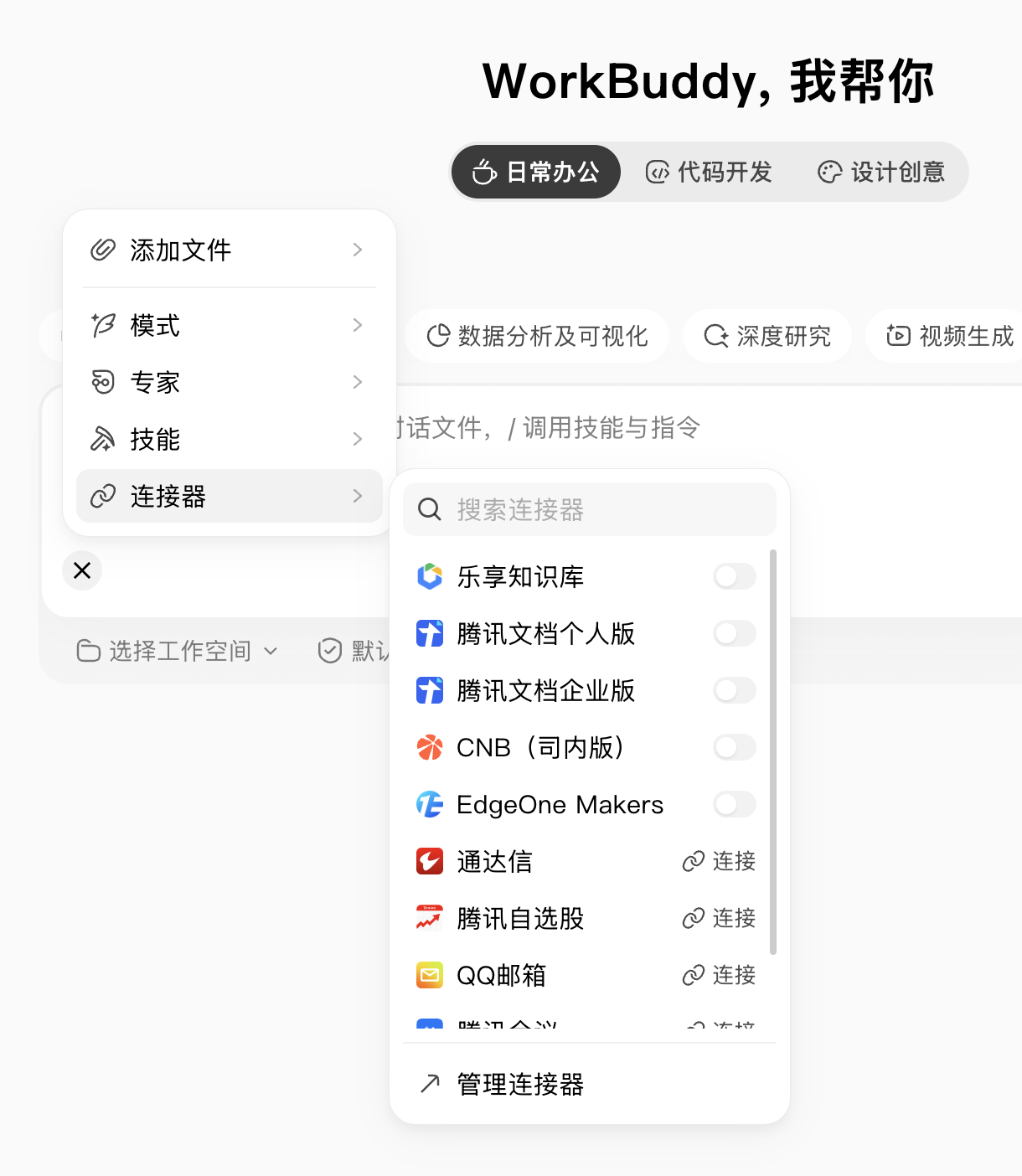Expand the 模式 submenu chevron
The width and height of the screenshot is (1022, 1176).
pyautogui.click(x=358, y=325)
